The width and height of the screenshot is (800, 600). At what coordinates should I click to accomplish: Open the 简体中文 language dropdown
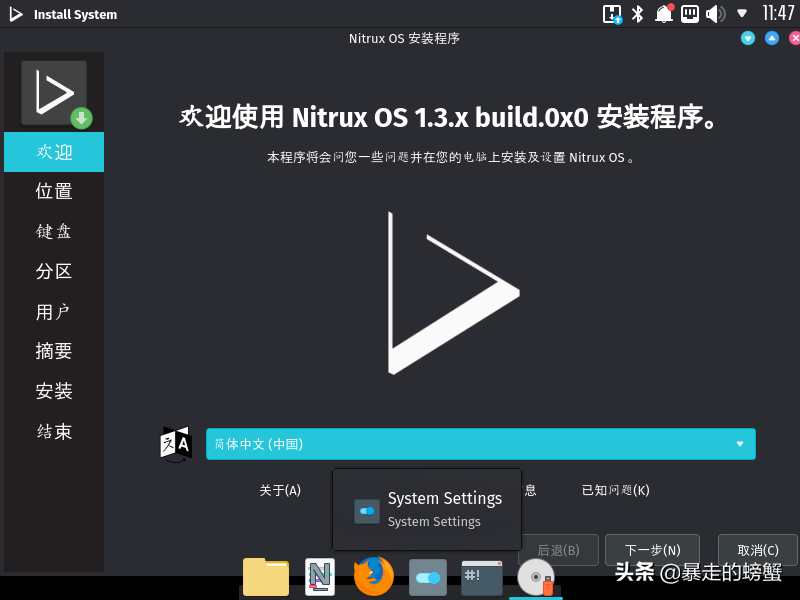[480, 444]
